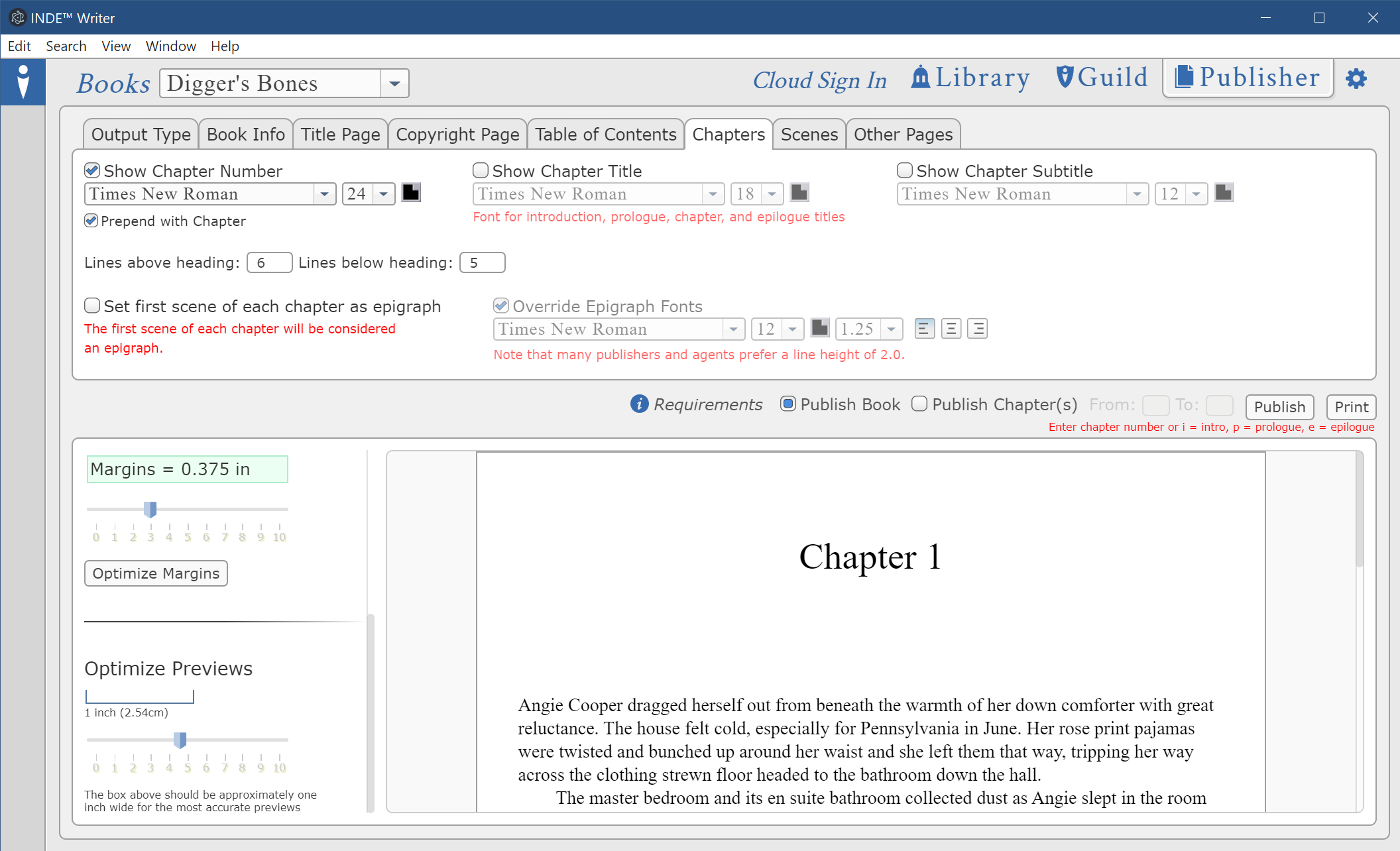Click the chapter number black color swatch
Image resolution: width=1400 pixels, height=851 pixels.
[411, 193]
